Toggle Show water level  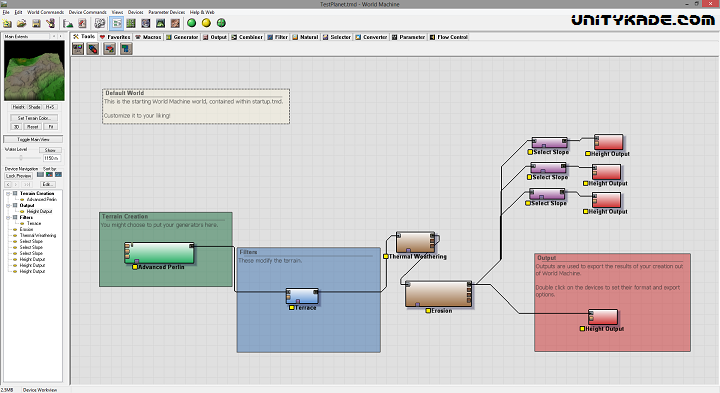pos(50,150)
